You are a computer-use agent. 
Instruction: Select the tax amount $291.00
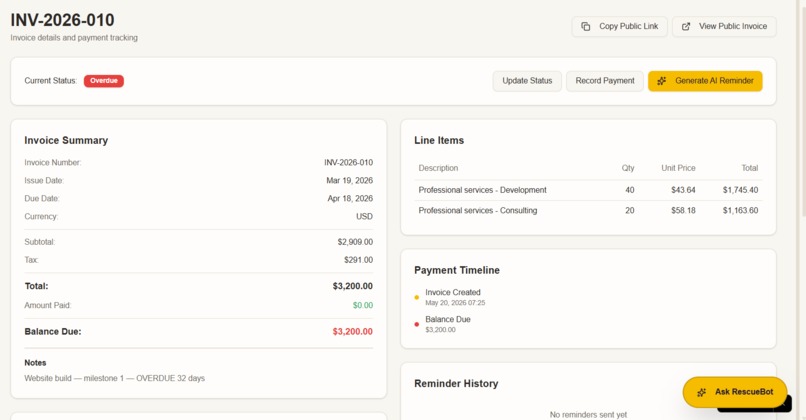358,260
